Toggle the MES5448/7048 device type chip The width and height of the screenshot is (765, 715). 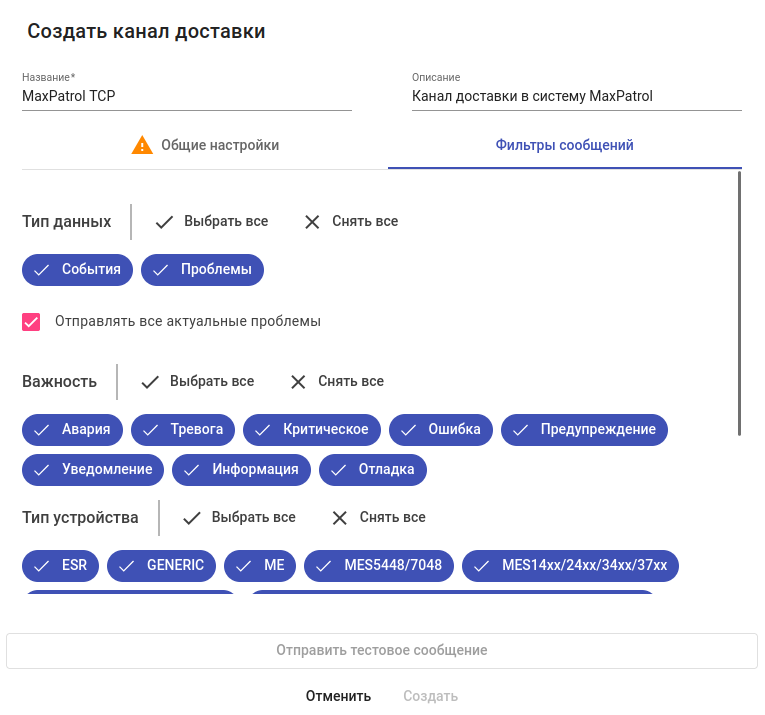[379, 566]
